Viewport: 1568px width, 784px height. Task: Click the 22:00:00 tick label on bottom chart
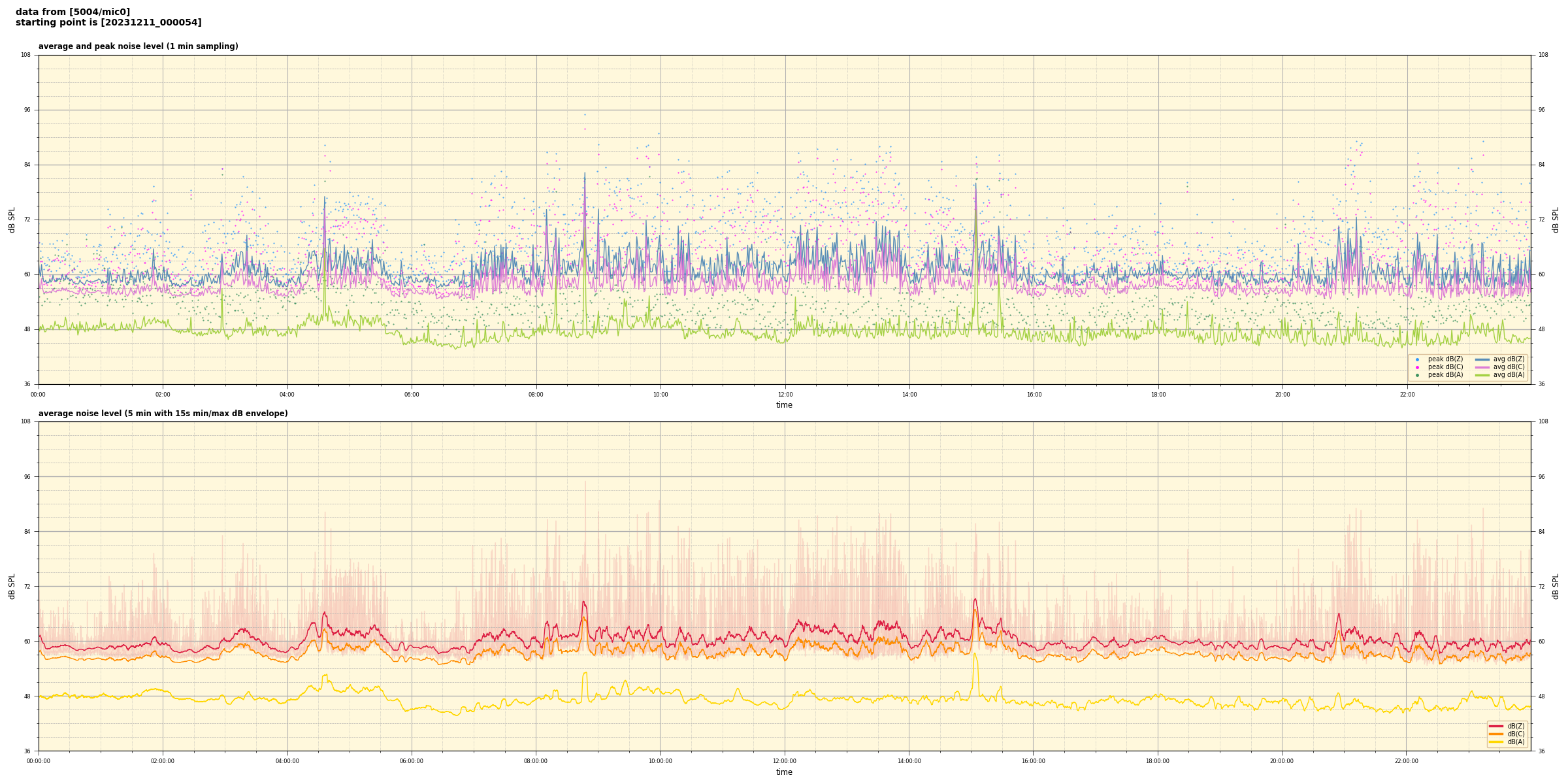(1407, 761)
